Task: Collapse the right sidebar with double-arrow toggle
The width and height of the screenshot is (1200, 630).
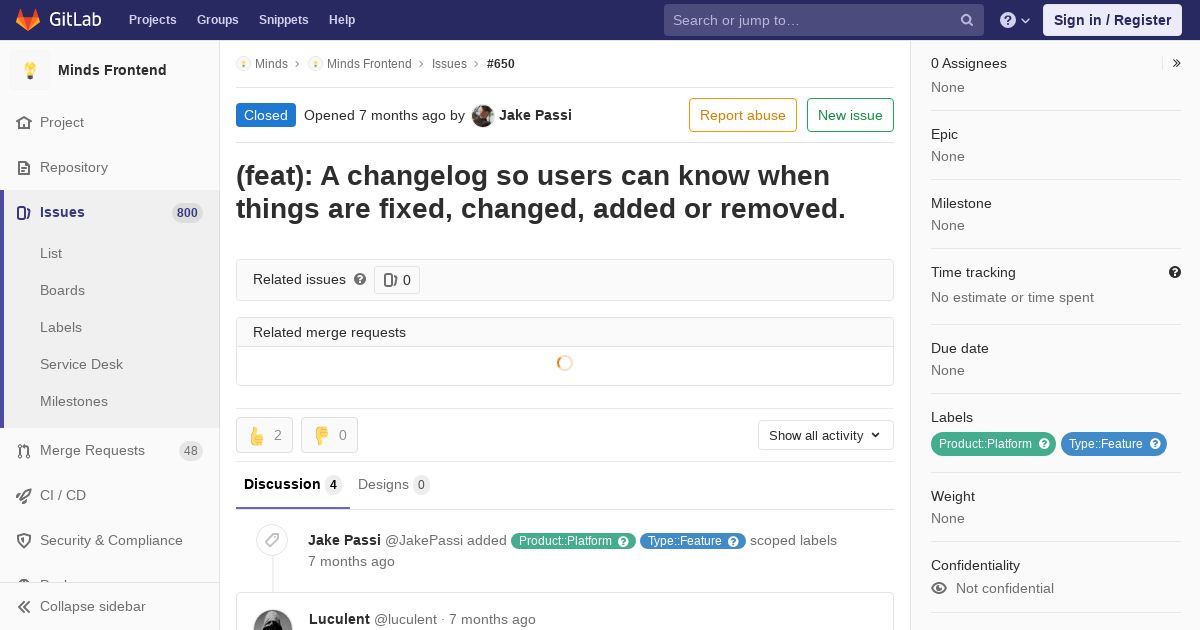Action: pos(1177,63)
